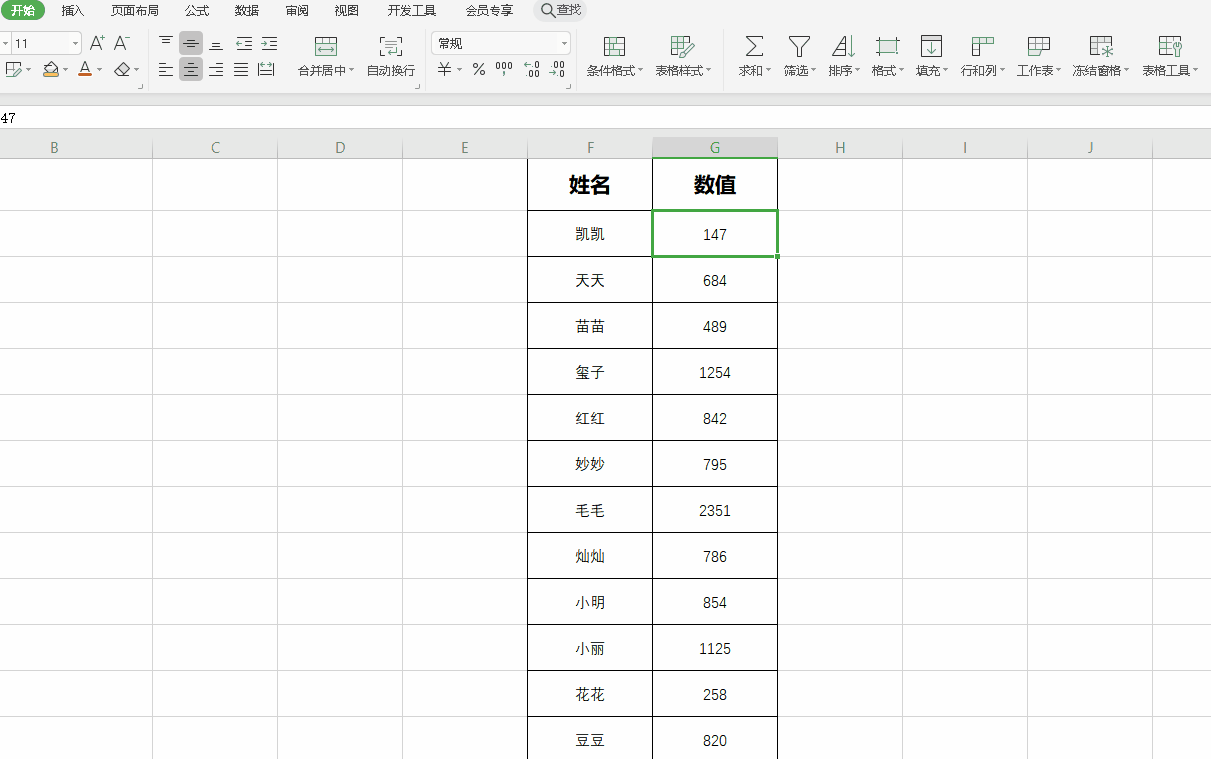The width and height of the screenshot is (1211, 759).
Task: Apply top vertical alignment
Action: pos(166,43)
